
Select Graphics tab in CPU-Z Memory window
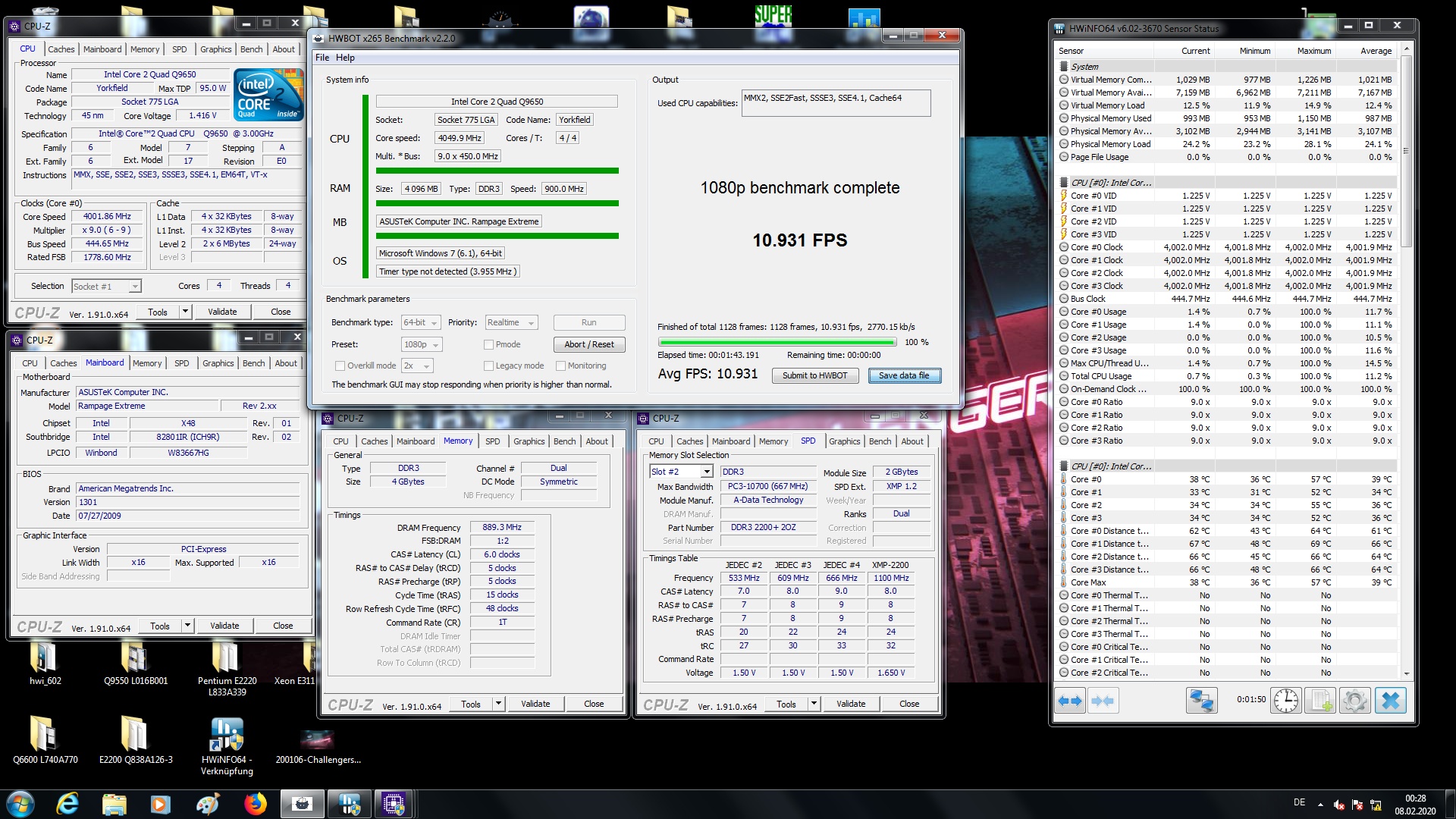coord(529,441)
